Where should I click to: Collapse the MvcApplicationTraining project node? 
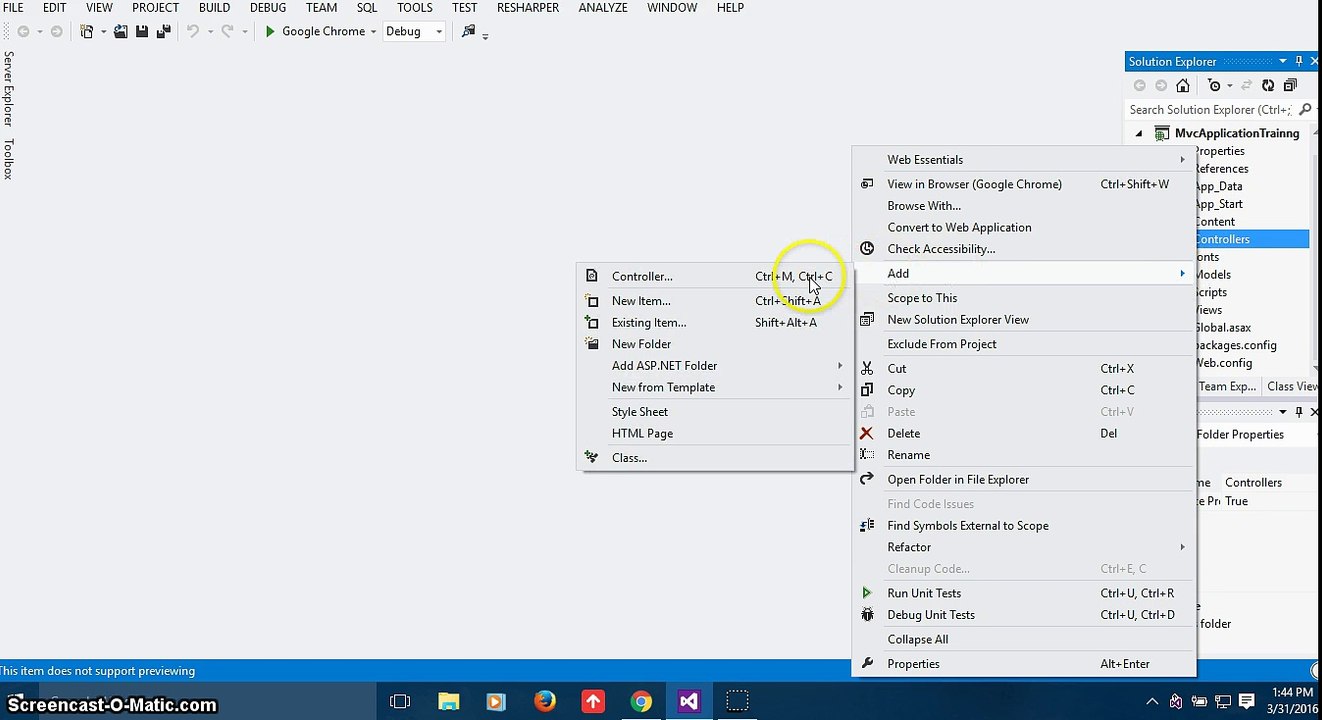point(1138,133)
